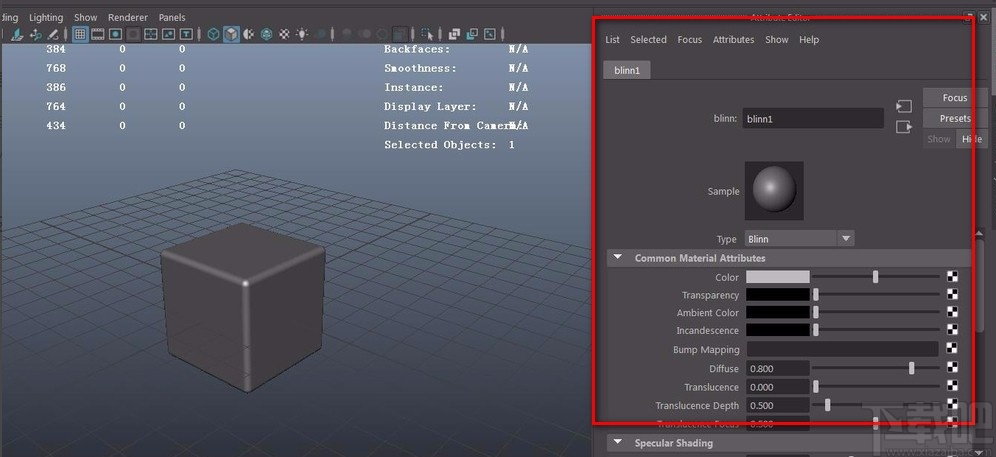This screenshot has width=996, height=457.
Task: Select the blinn1 tab
Action: point(627,71)
